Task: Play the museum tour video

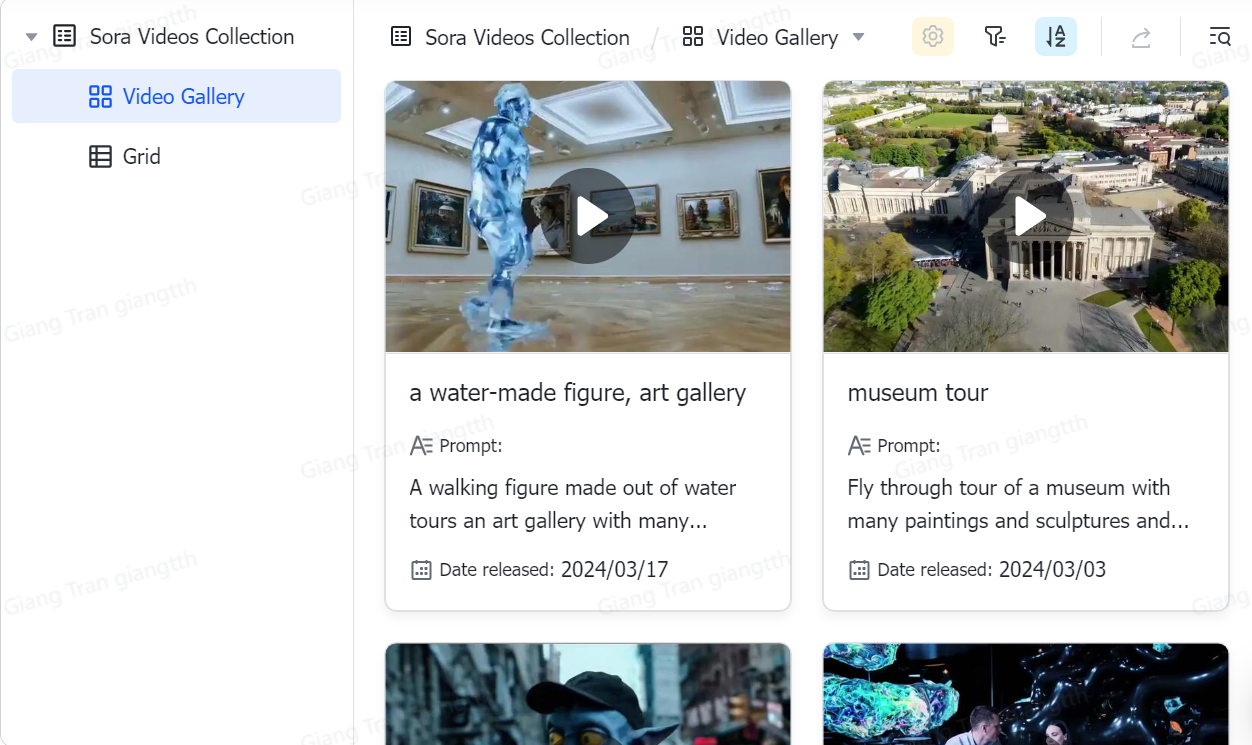Action: click(x=1026, y=215)
